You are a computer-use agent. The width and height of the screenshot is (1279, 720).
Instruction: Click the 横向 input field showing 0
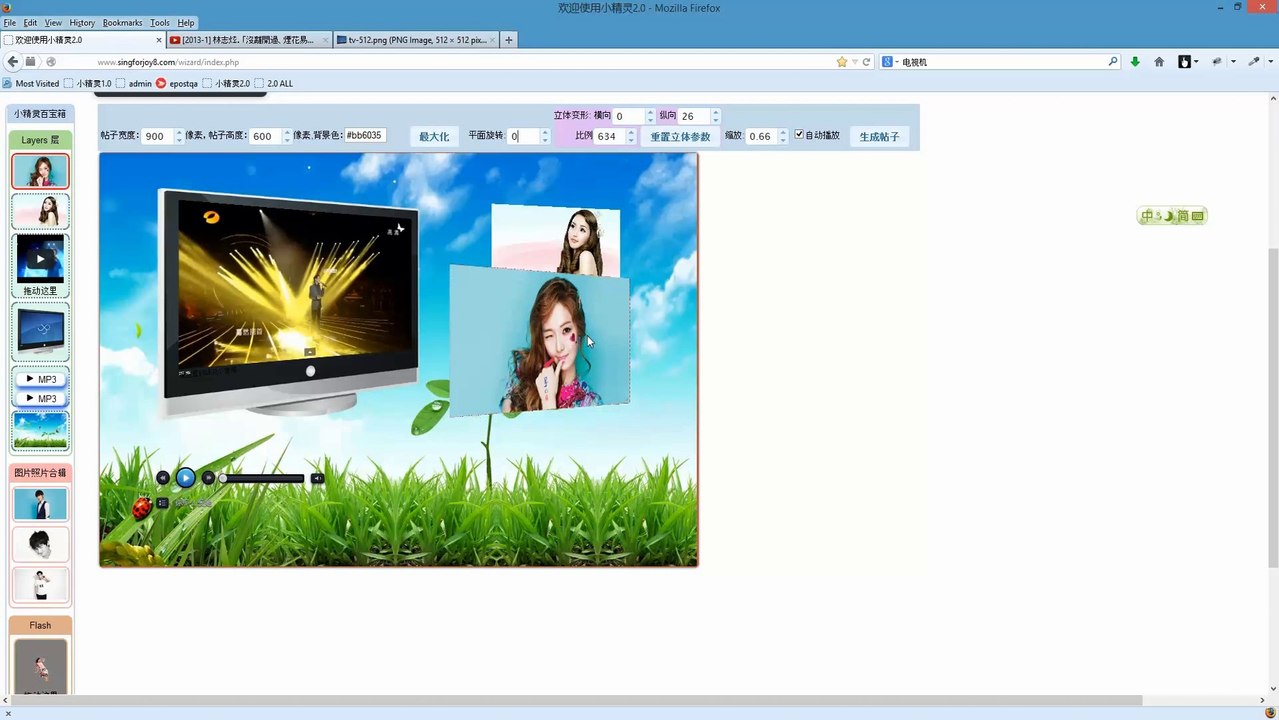coord(628,116)
